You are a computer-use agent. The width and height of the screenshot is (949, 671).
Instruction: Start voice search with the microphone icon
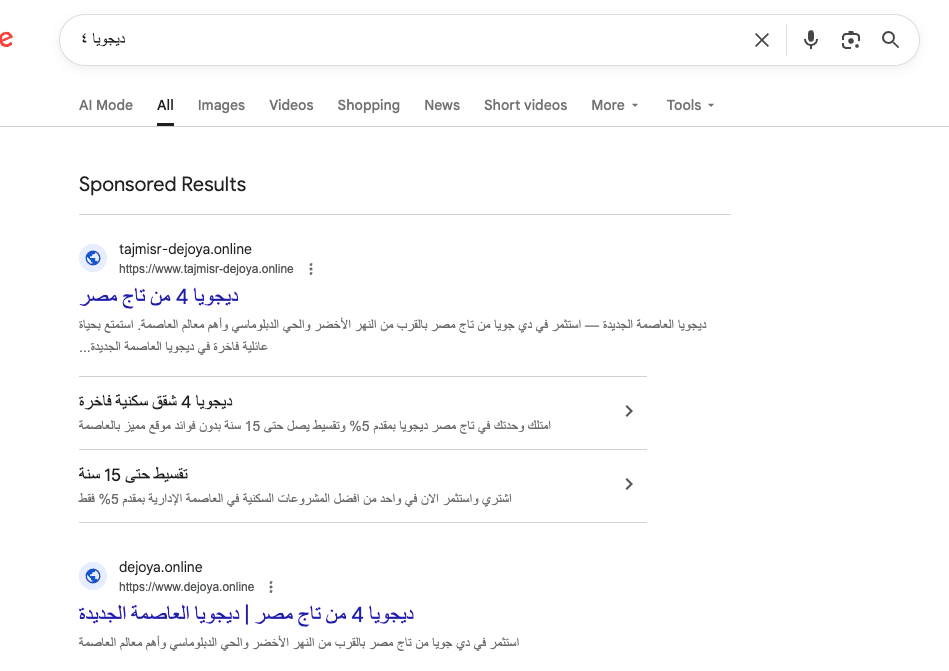click(x=810, y=40)
